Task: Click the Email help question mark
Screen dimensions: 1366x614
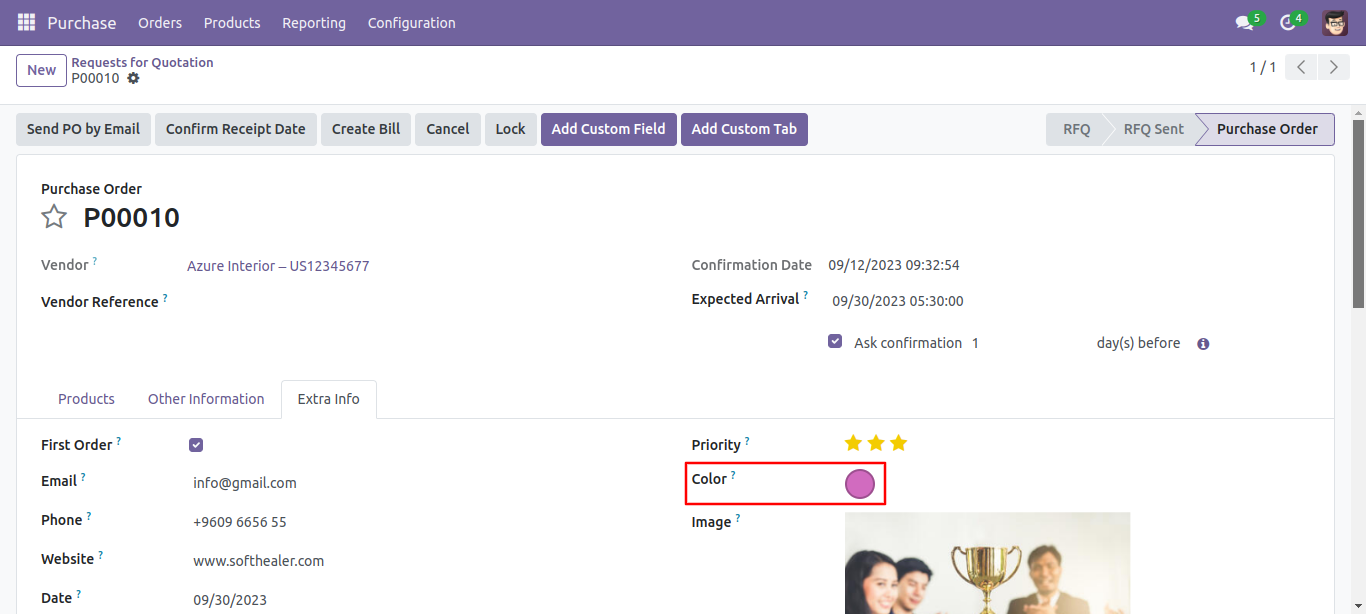Action: 83,477
